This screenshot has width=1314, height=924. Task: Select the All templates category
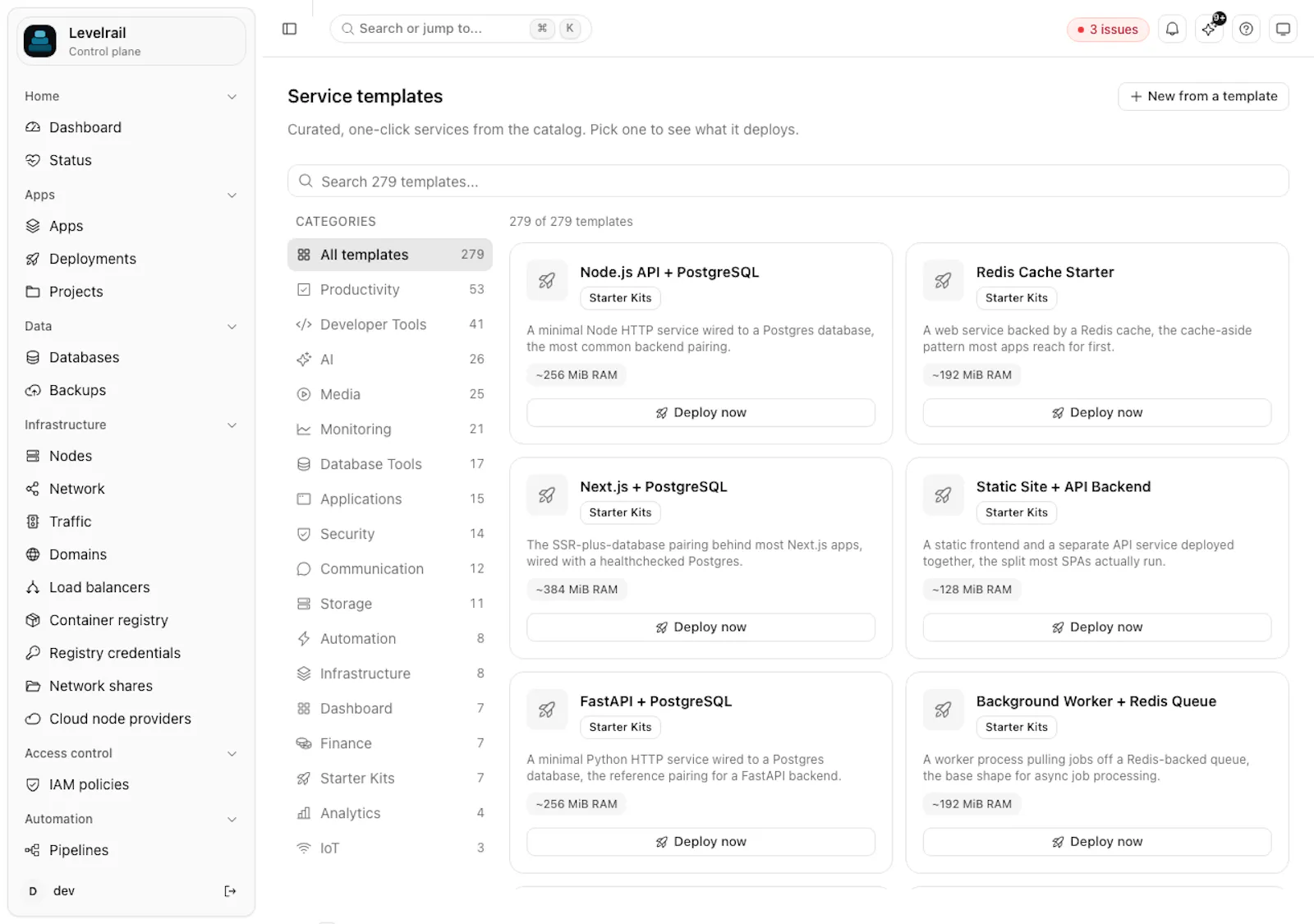(x=390, y=255)
